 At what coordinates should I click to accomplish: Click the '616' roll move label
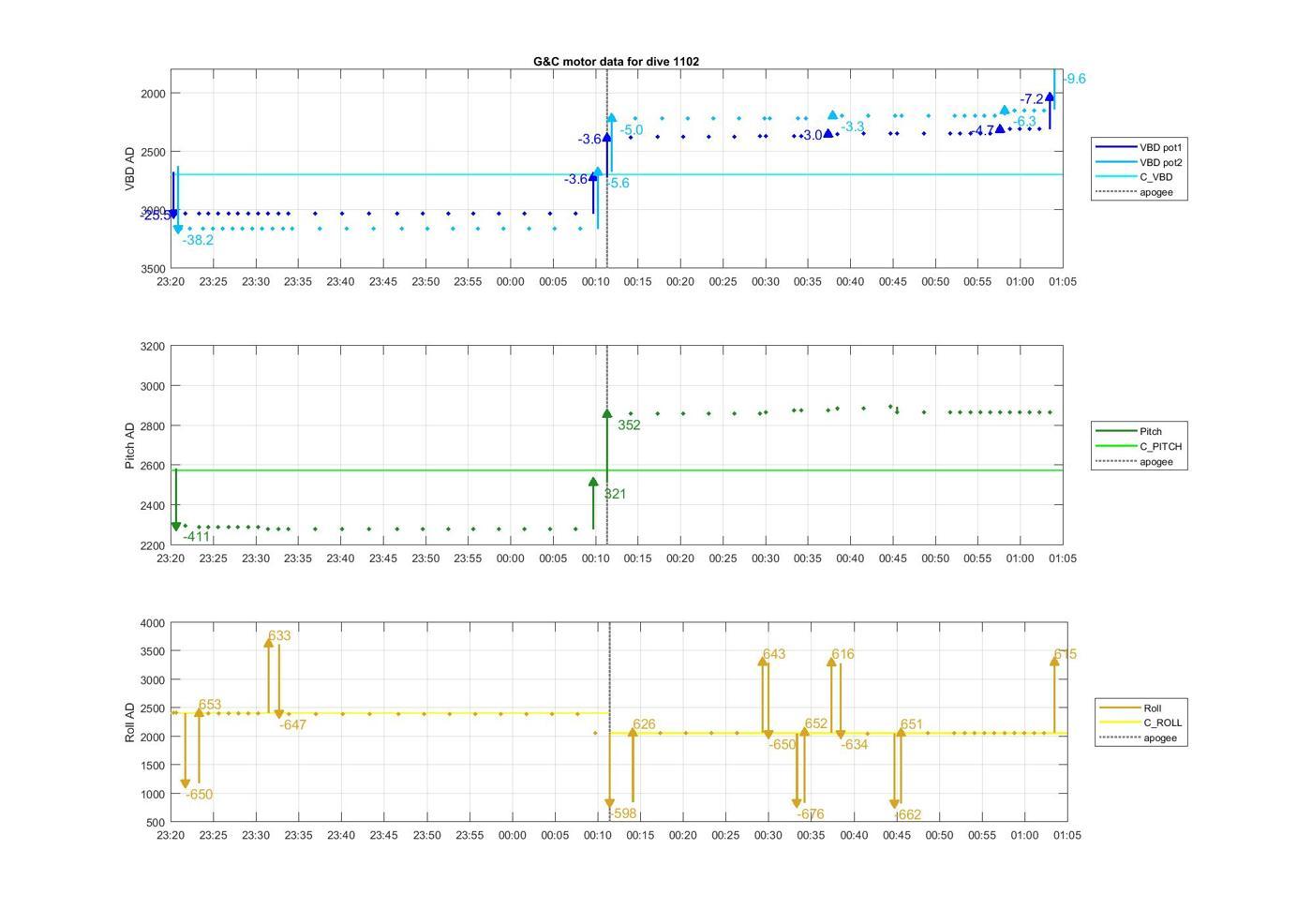point(842,654)
